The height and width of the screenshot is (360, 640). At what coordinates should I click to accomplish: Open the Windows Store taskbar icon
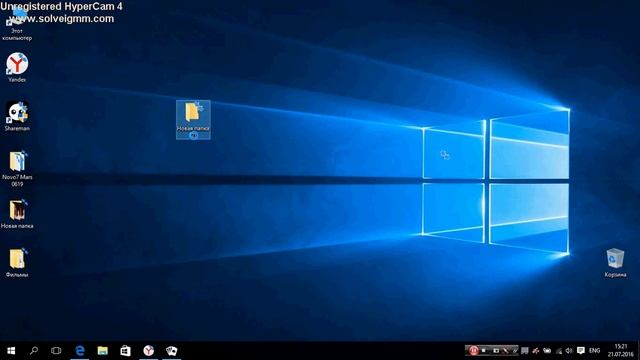125,351
